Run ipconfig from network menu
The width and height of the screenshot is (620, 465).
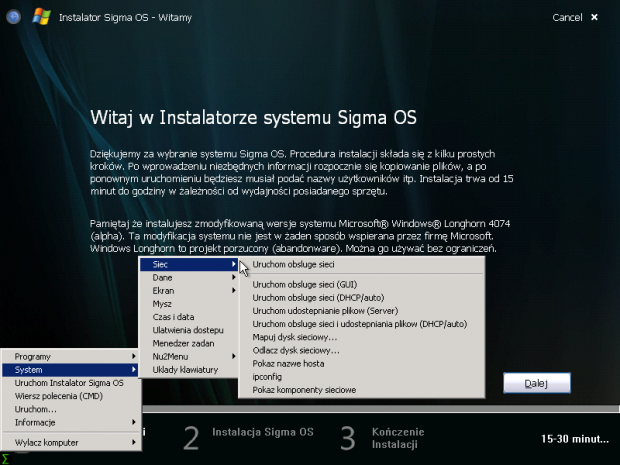361,376
